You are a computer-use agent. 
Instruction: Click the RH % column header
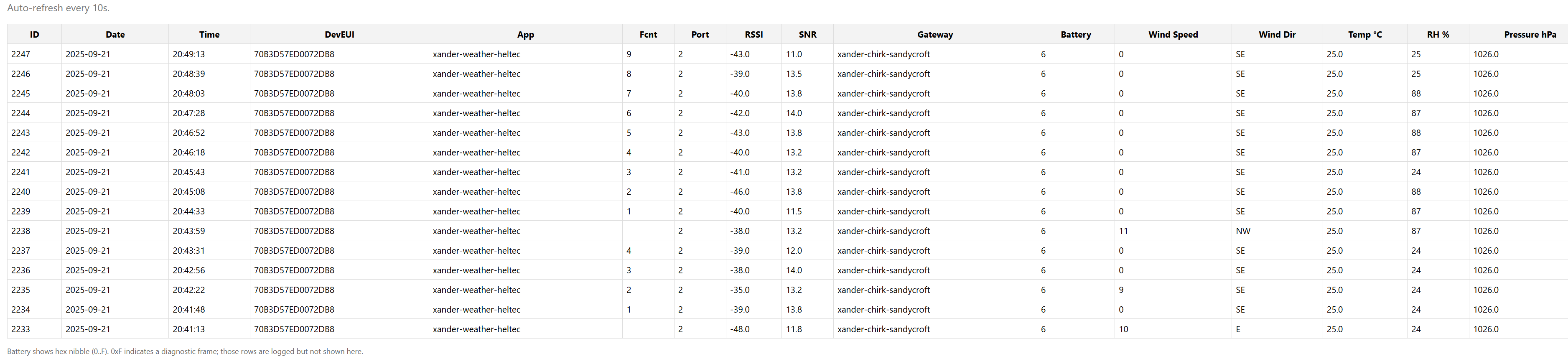[1438, 35]
